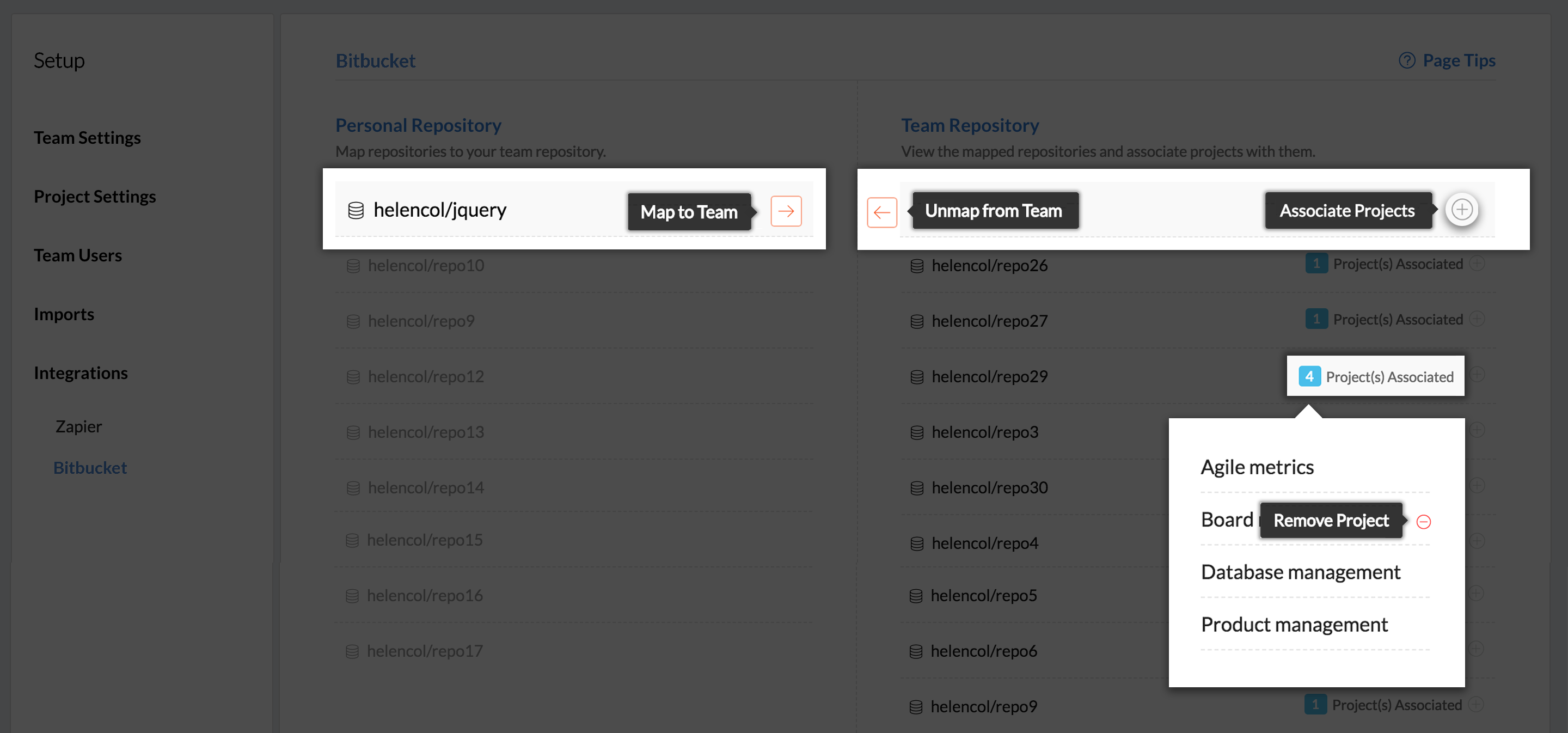This screenshot has width=1568, height=733.
Task: Click the Unmap from Team arrow icon
Action: point(881,212)
